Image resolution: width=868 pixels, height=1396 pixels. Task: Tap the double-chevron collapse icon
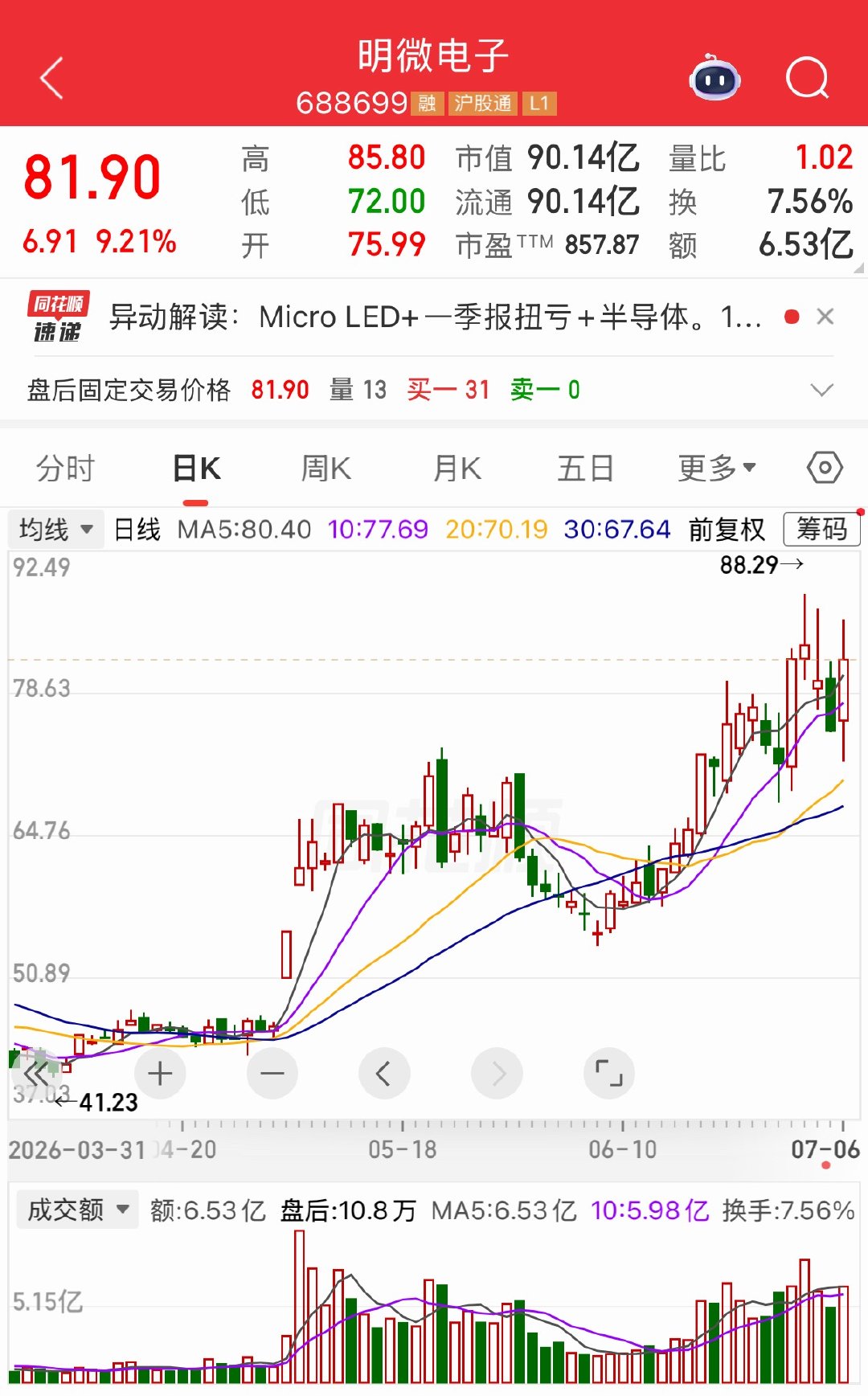coord(36,1074)
